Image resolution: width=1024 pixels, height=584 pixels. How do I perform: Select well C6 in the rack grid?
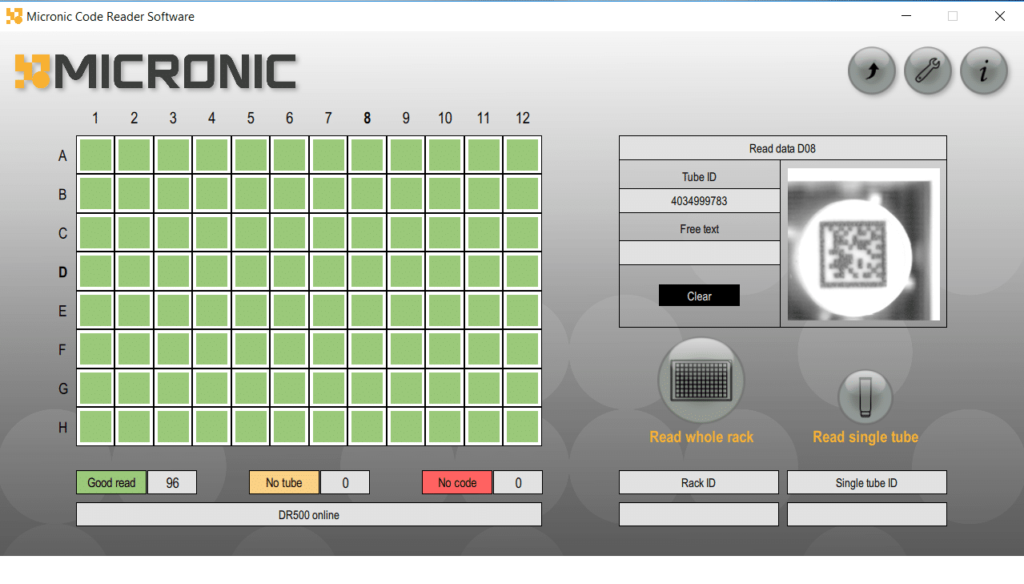[x=289, y=233]
